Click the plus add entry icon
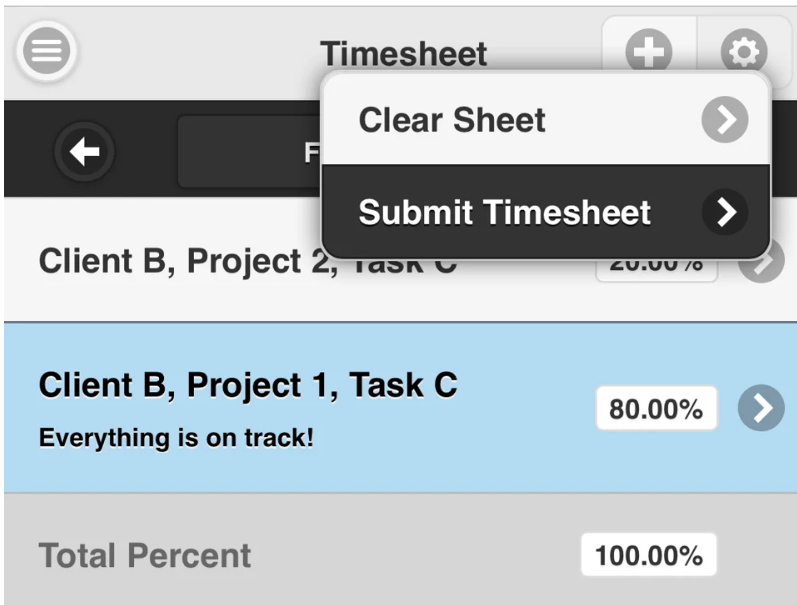This screenshot has height=605, width=797. (649, 51)
